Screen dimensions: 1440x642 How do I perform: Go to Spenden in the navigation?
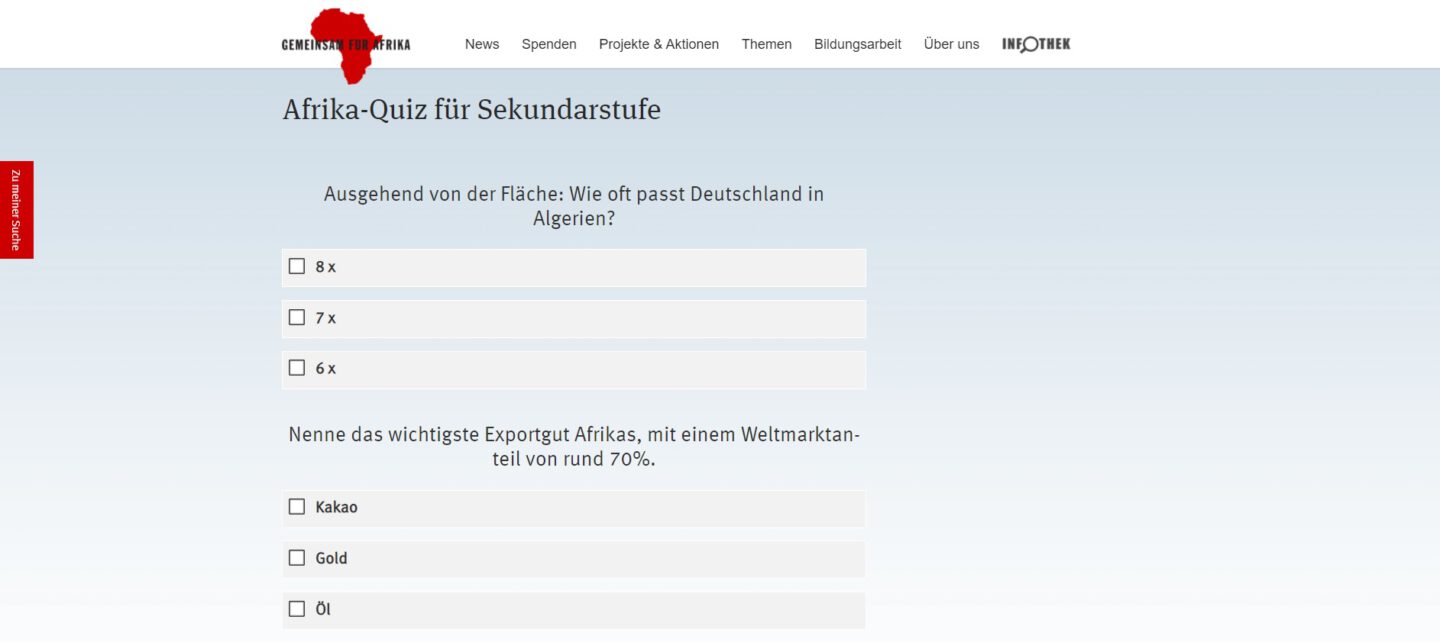tap(549, 44)
